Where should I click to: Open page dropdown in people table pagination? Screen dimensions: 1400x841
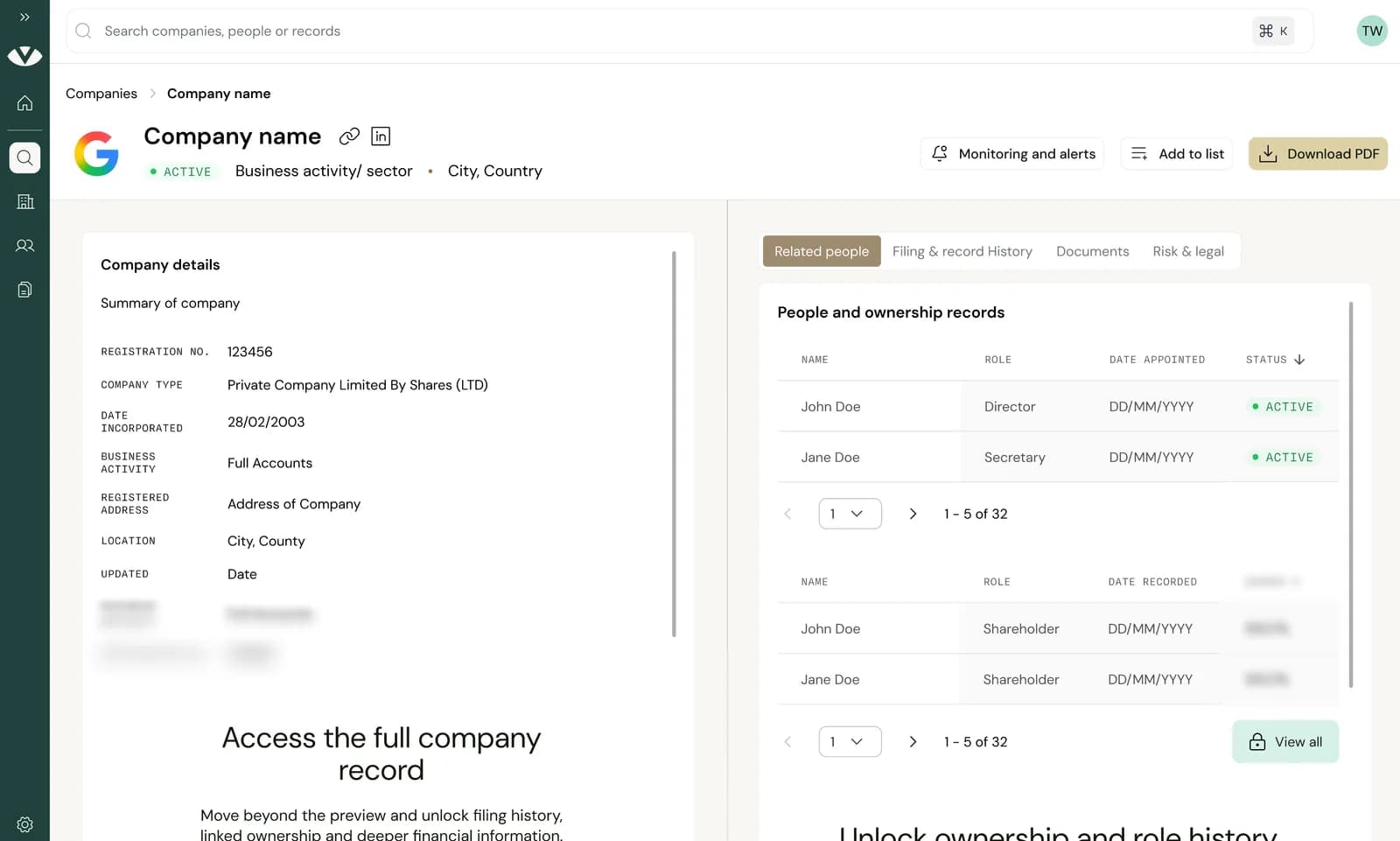pos(850,514)
